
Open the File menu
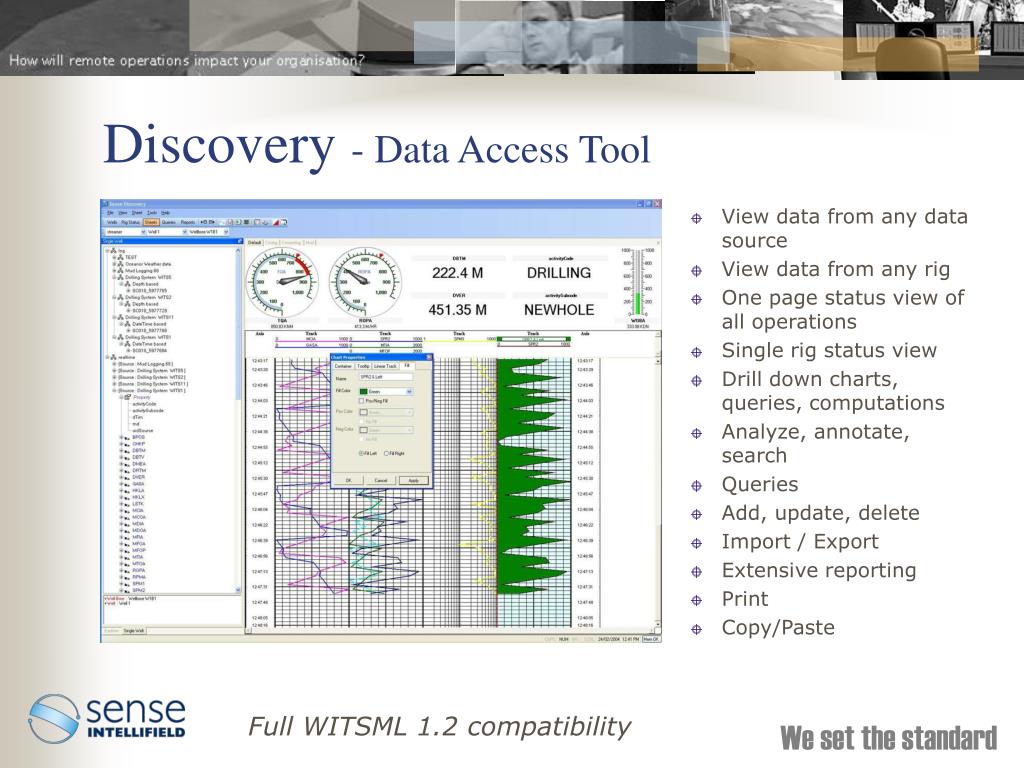pos(110,212)
